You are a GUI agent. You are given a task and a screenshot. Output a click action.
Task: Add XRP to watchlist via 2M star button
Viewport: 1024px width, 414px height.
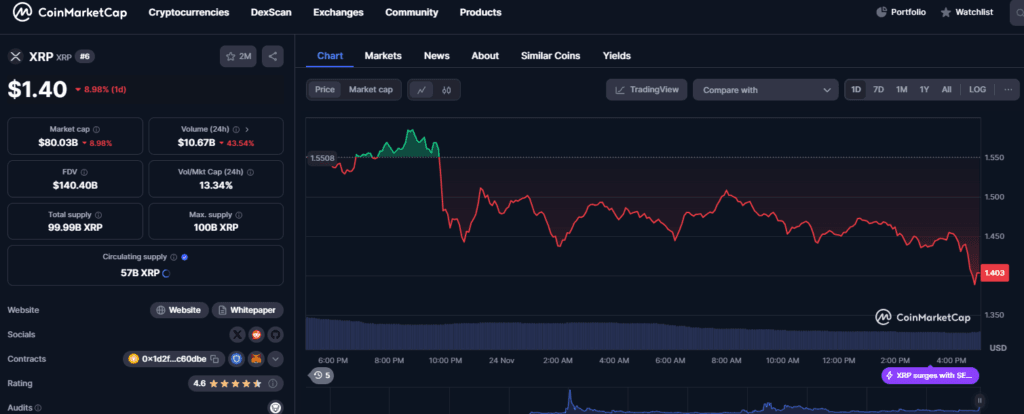click(238, 57)
